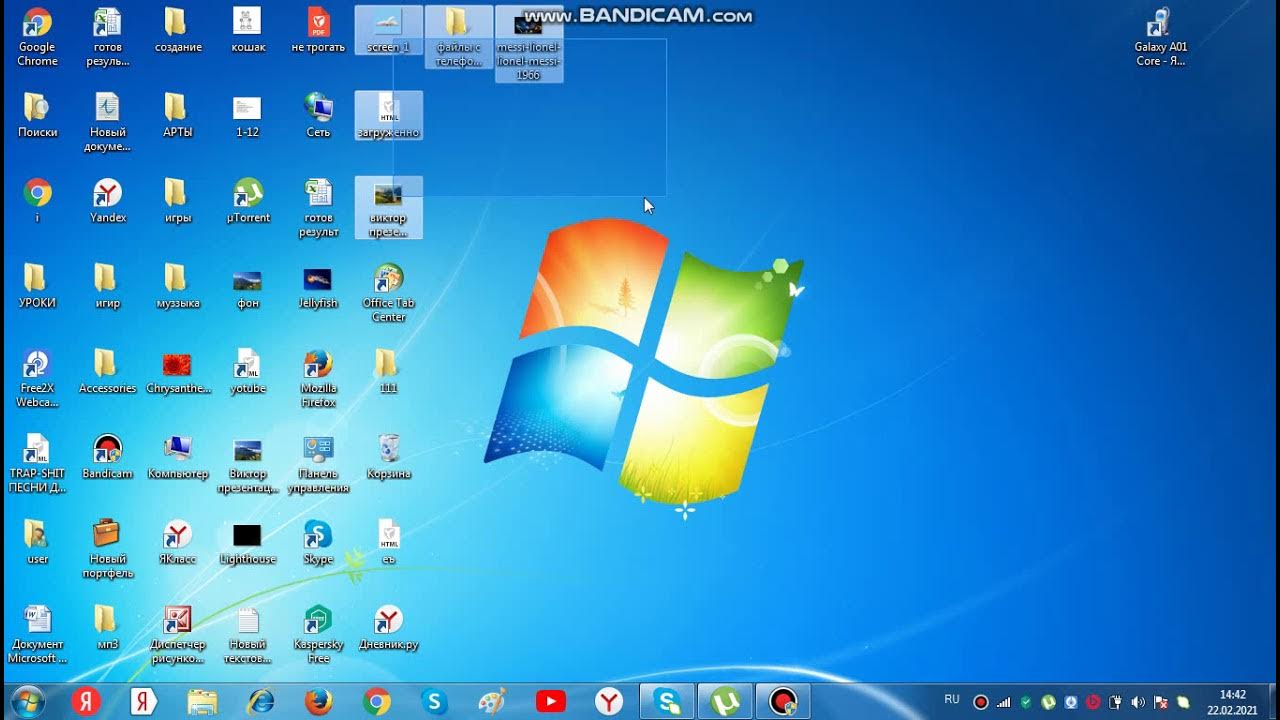
Task: Select the УРОКИ folder
Action: click(x=37, y=286)
